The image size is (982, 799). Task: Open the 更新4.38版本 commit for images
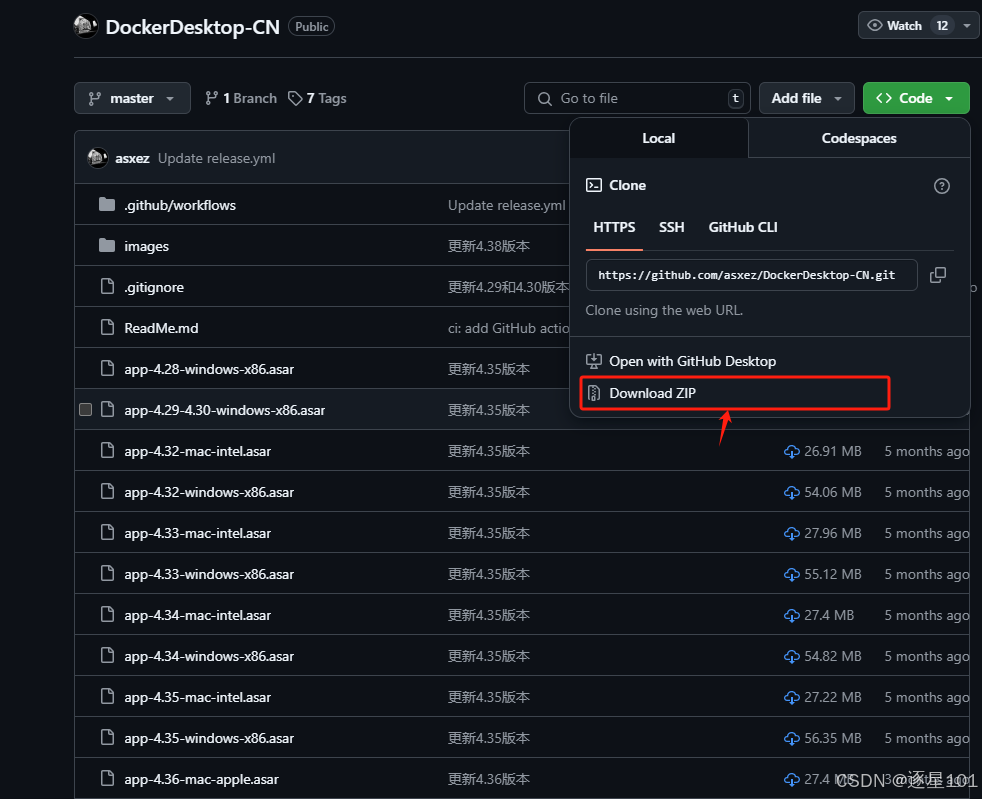point(488,246)
